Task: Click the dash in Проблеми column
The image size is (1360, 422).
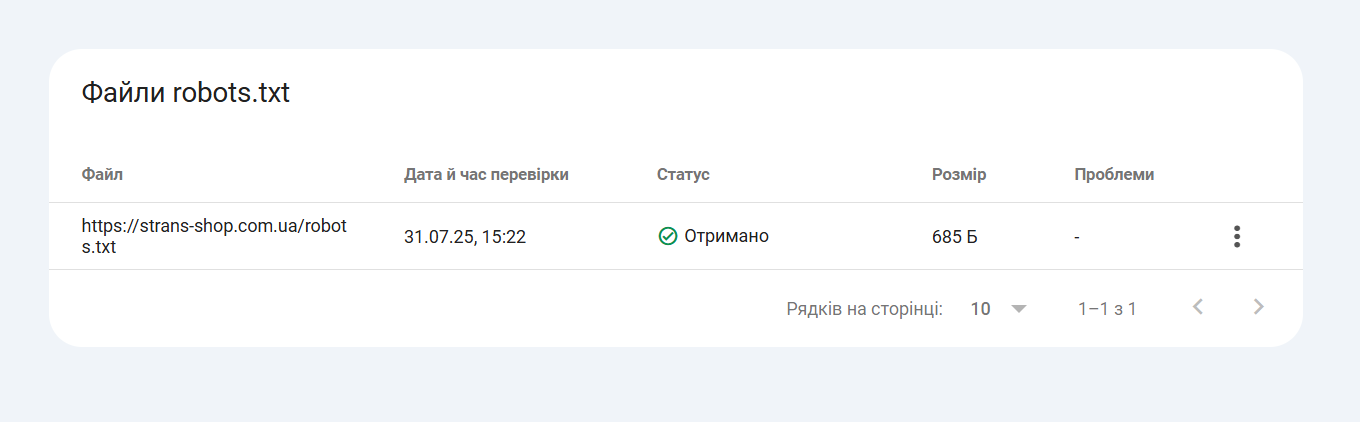Action: (x=1077, y=237)
